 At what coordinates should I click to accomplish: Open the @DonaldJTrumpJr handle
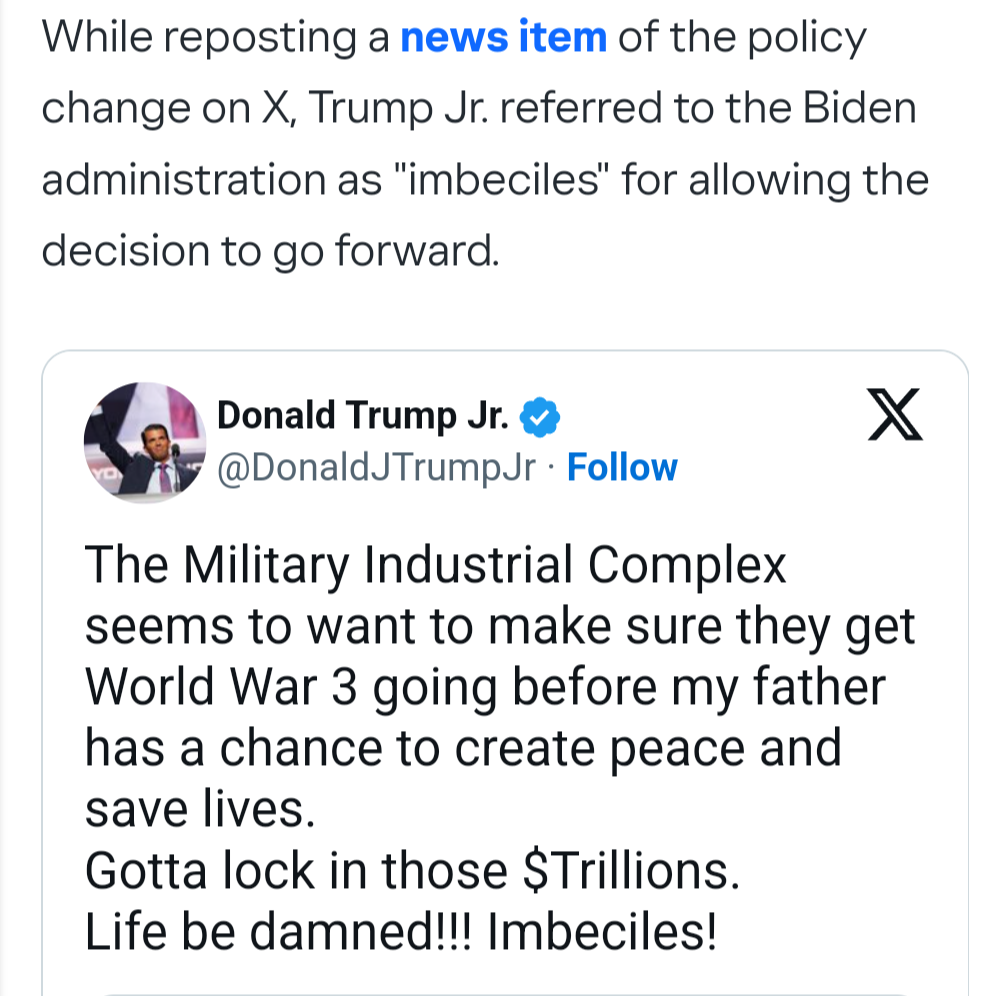pyautogui.click(x=376, y=467)
